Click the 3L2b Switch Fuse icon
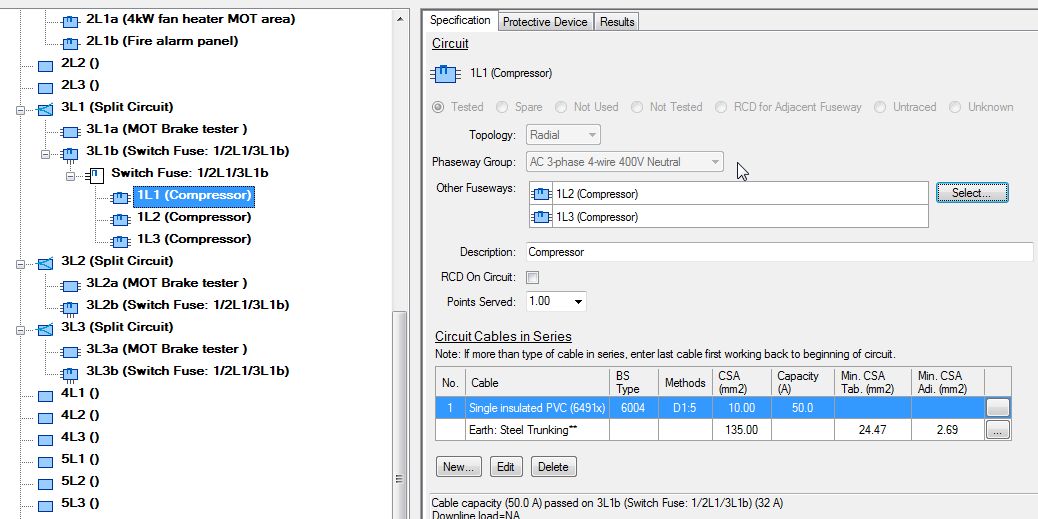This screenshot has height=519, width=1038. 70,308
